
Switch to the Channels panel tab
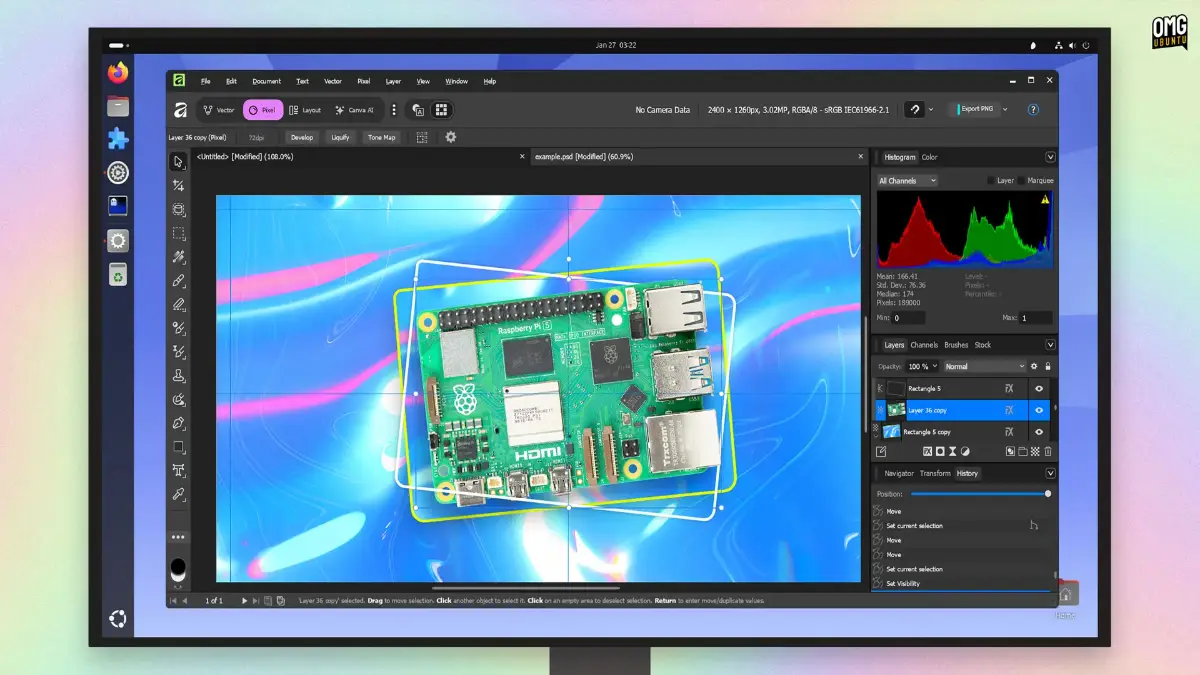(x=924, y=345)
